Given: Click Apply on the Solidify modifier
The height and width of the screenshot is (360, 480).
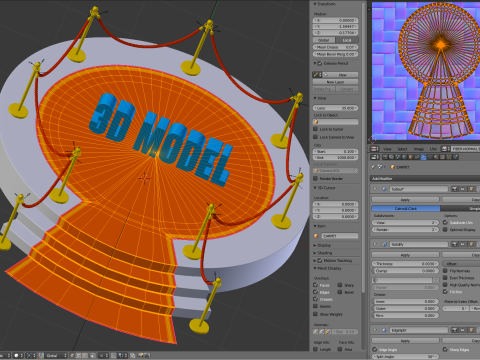Looking at the screenshot, I should (x=405, y=255).
